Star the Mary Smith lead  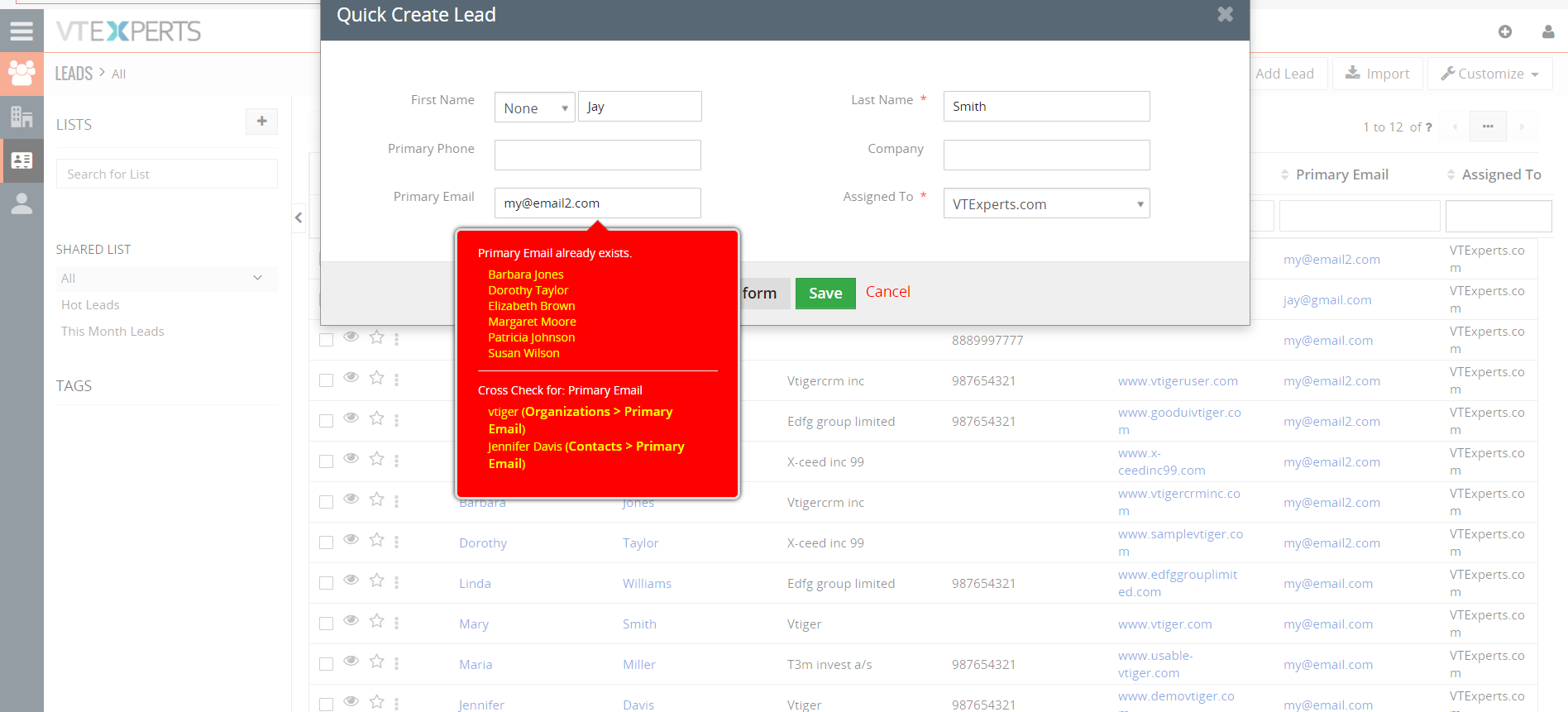pos(376,621)
